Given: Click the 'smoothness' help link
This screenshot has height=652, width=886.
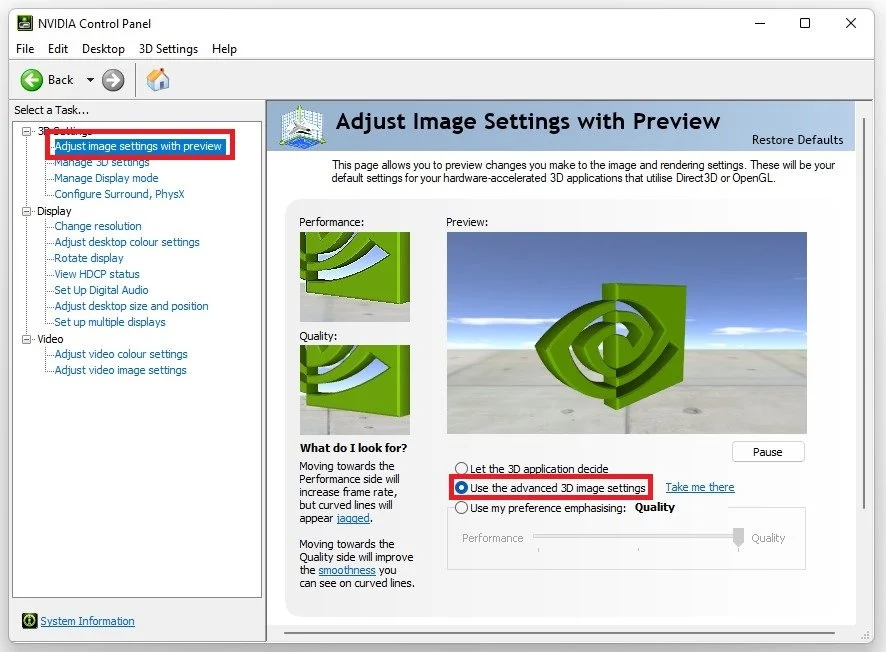Looking at the screenshot, I should [x=347, y=570].
